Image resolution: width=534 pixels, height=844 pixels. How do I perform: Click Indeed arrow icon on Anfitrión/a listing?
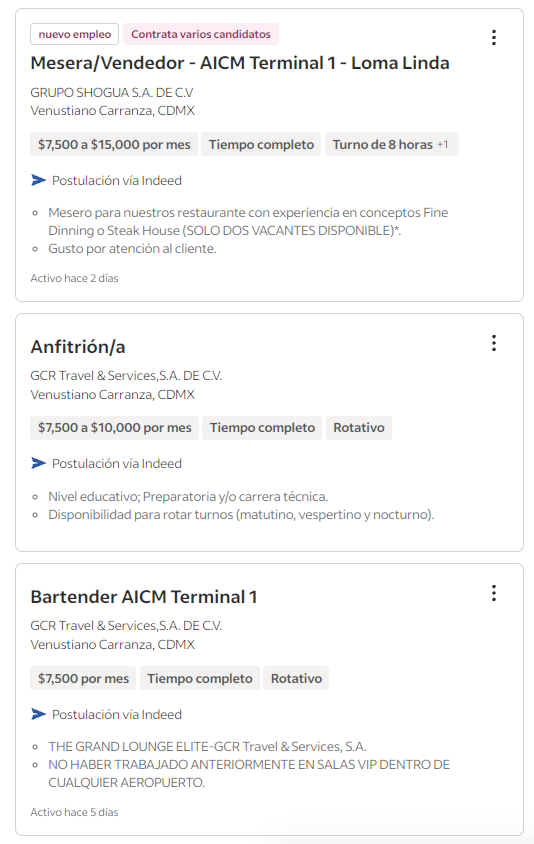coord(38,463)
